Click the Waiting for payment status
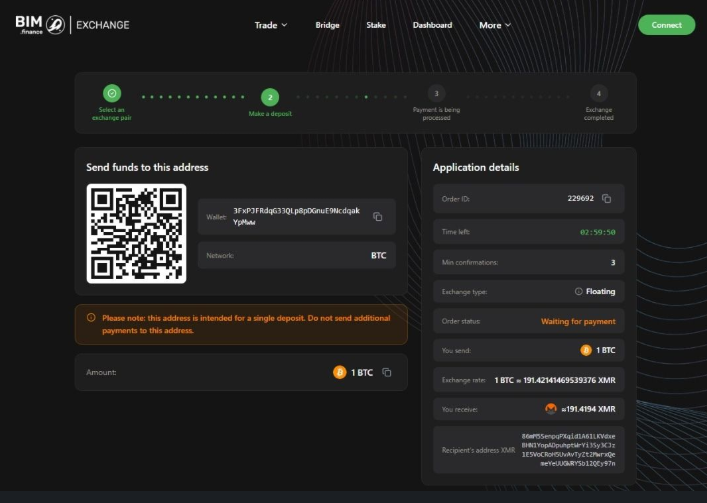This screenshot has width=707, height=503. (x=578, y=321)
